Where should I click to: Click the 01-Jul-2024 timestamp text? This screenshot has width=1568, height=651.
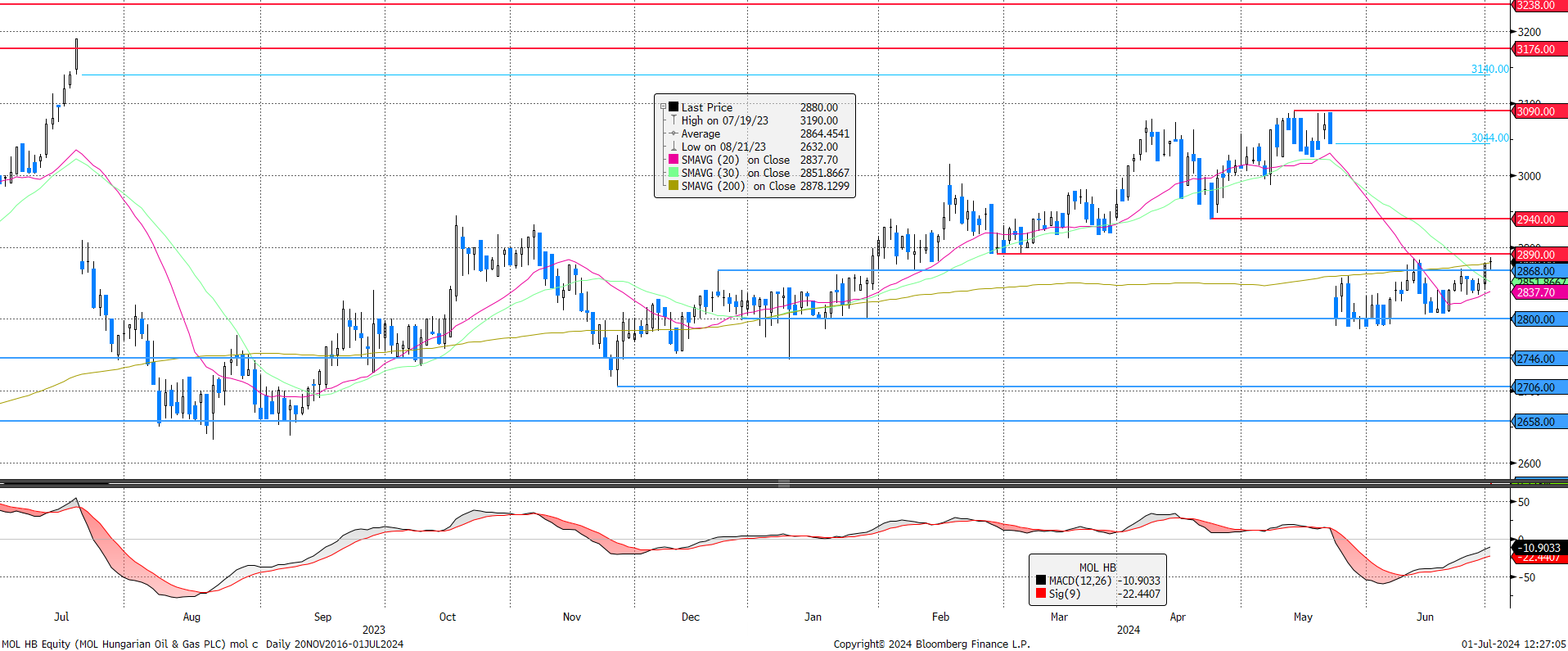(1514, 644)
